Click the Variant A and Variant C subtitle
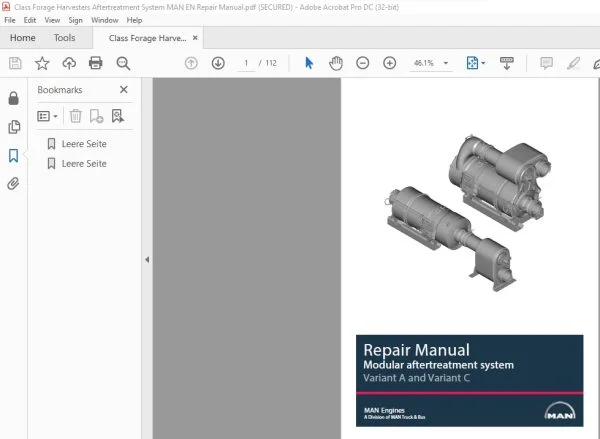600x439 pixels. click(x=417, y=378)
